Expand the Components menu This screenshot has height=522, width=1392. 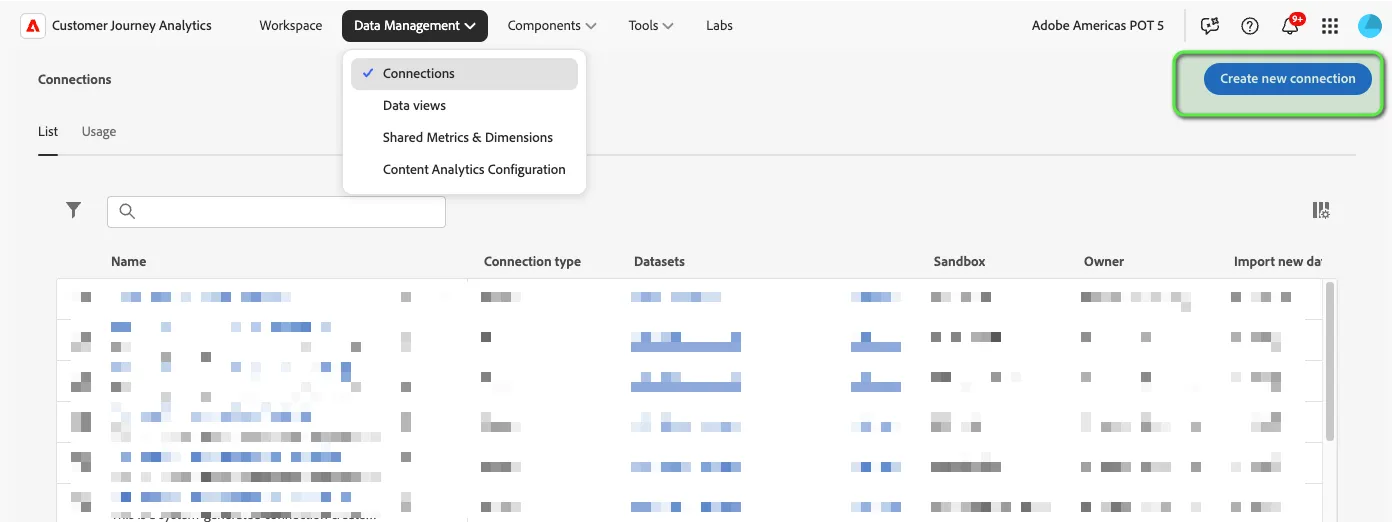pyautogui.click(x=552, y=26)
